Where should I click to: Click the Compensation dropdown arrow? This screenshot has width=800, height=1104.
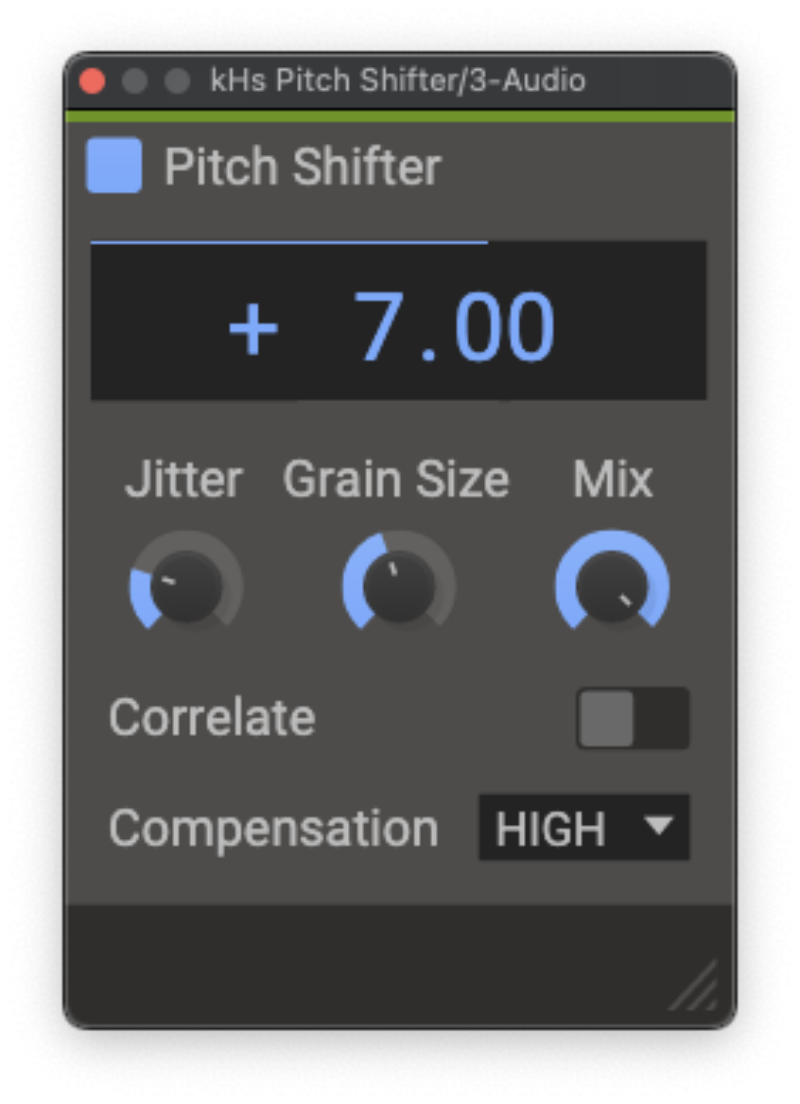pyautogui.click(x=658, y=826)
